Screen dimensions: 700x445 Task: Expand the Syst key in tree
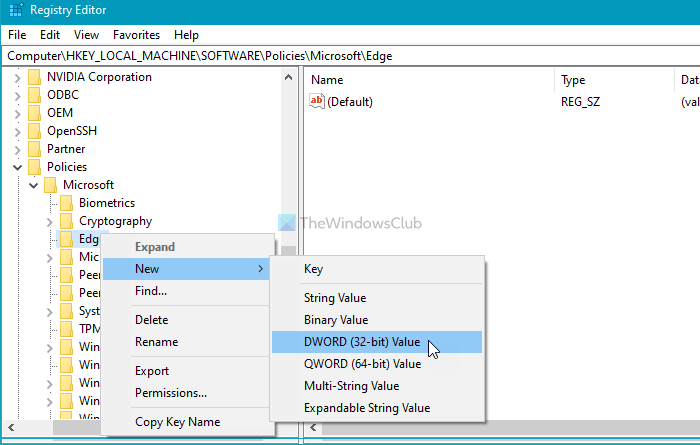click(x=50, y=312)
